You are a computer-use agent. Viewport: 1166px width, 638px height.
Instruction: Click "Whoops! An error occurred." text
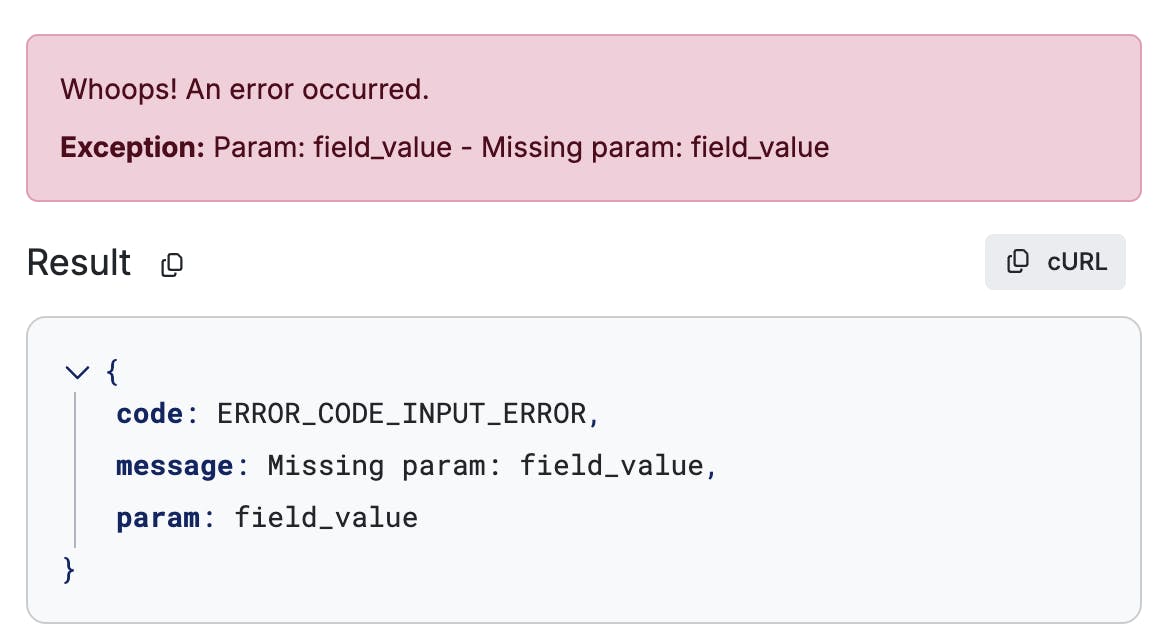tap(245, 89)
